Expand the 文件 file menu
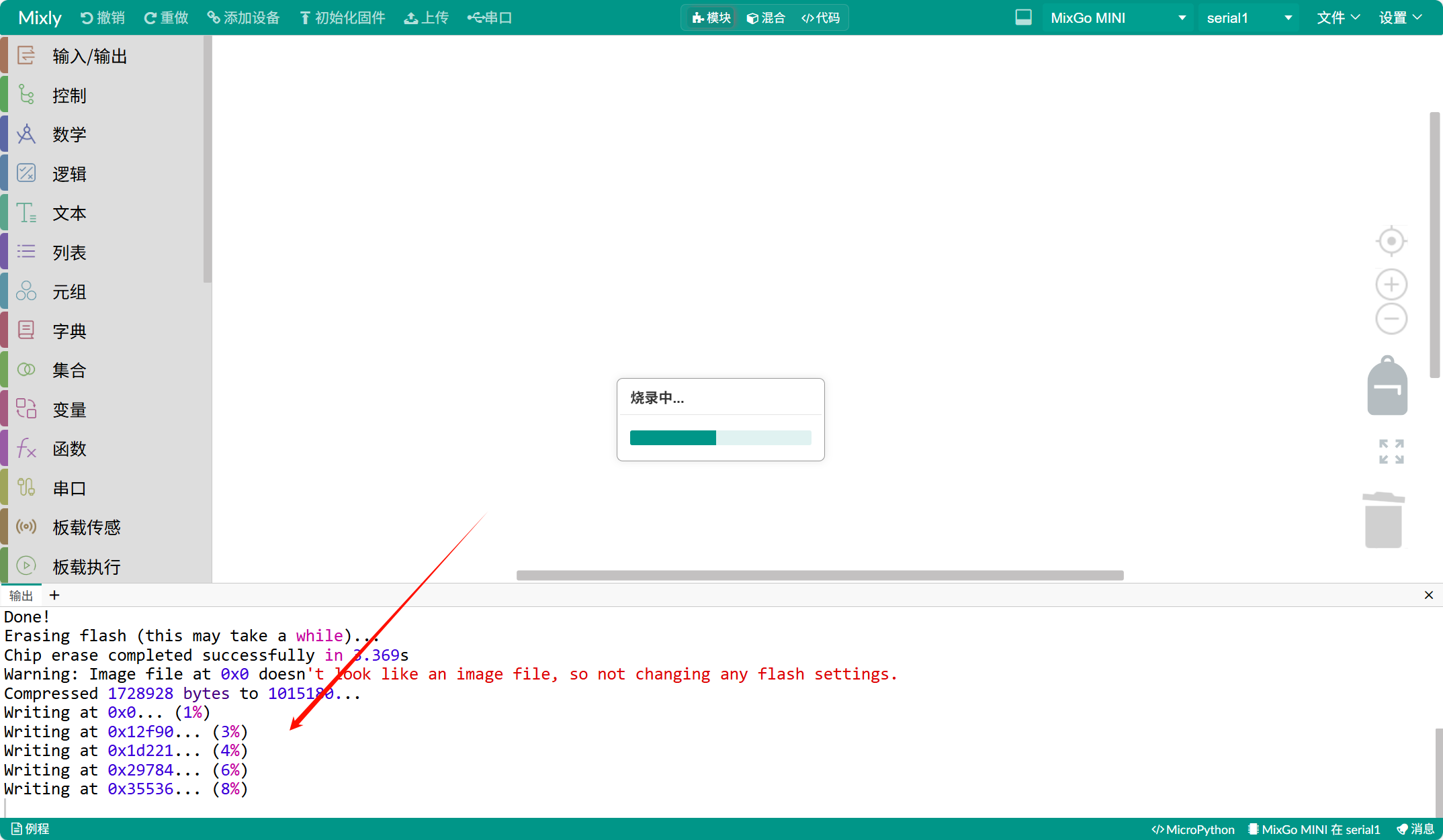This screenshot has width=1443, height=840. pos(1338,17)
